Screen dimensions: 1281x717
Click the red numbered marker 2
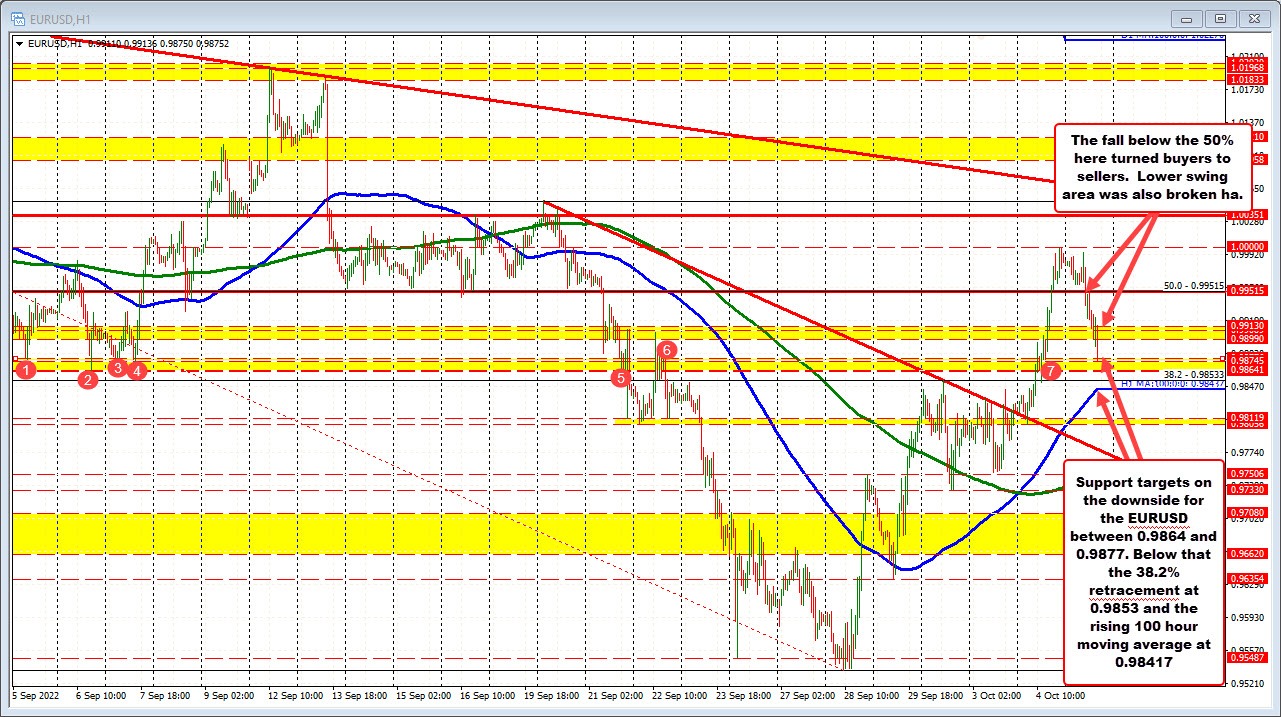(87, 380)
